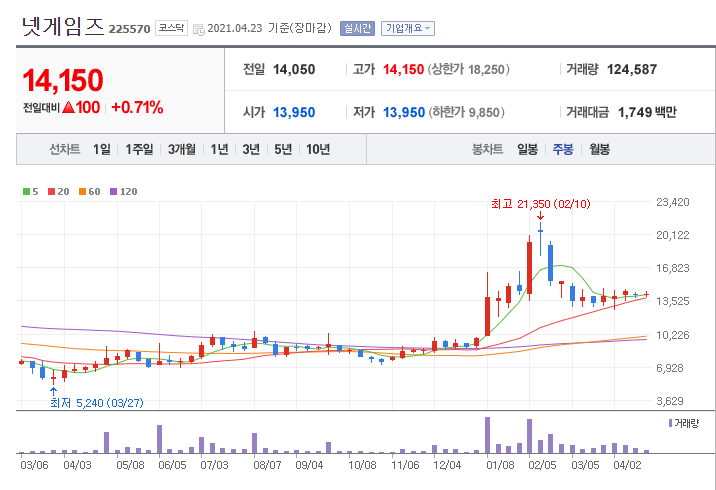Image resolution: width=716 pixels, height=490 pixels.
Task: Click the green 5 moving average legend
Action: pyautogui.click(x=30, y=191)
